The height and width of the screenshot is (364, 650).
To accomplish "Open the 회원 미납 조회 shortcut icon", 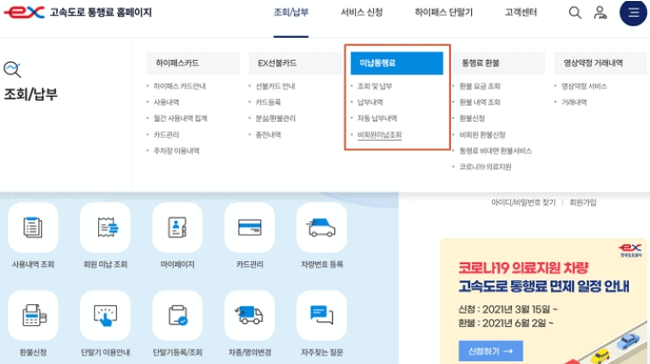I will pyautogui.click(x=105, y=228).
